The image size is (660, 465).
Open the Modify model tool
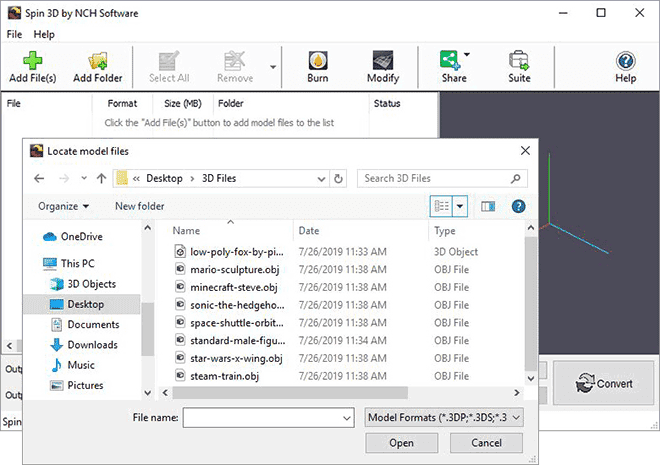pos(383,67)
